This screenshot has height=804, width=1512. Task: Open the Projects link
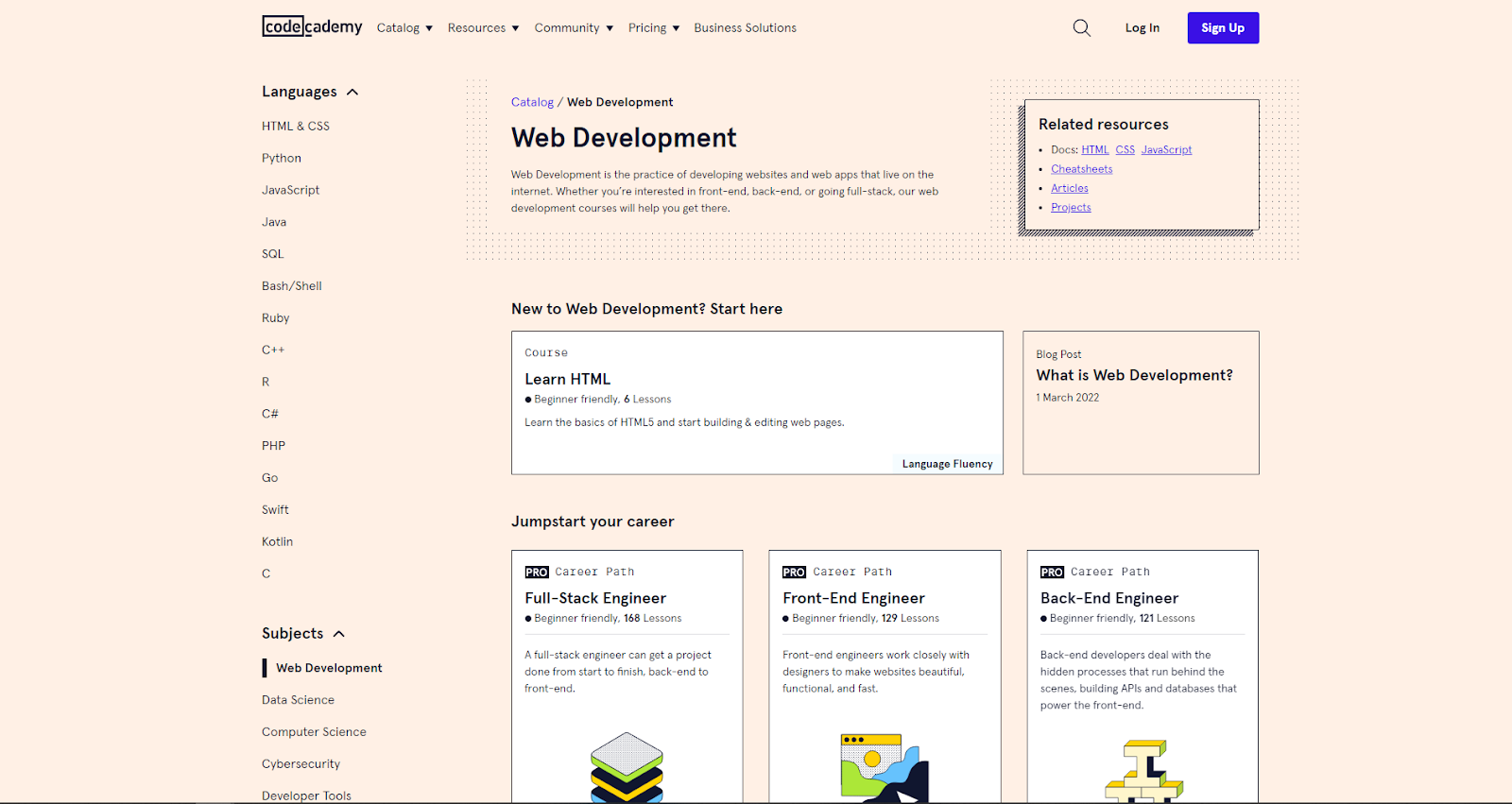coord(1071,208)
